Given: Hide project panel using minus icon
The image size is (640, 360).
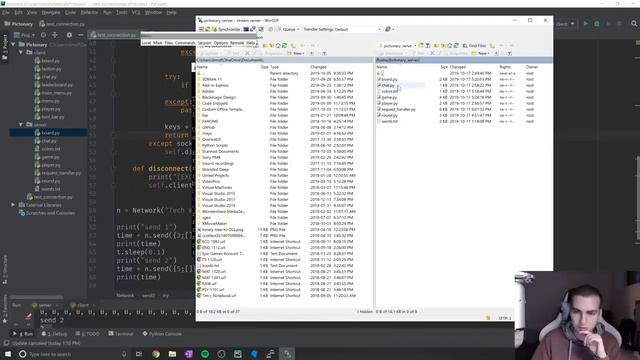Looking at the screenshot, I should [x=80, y=35].
